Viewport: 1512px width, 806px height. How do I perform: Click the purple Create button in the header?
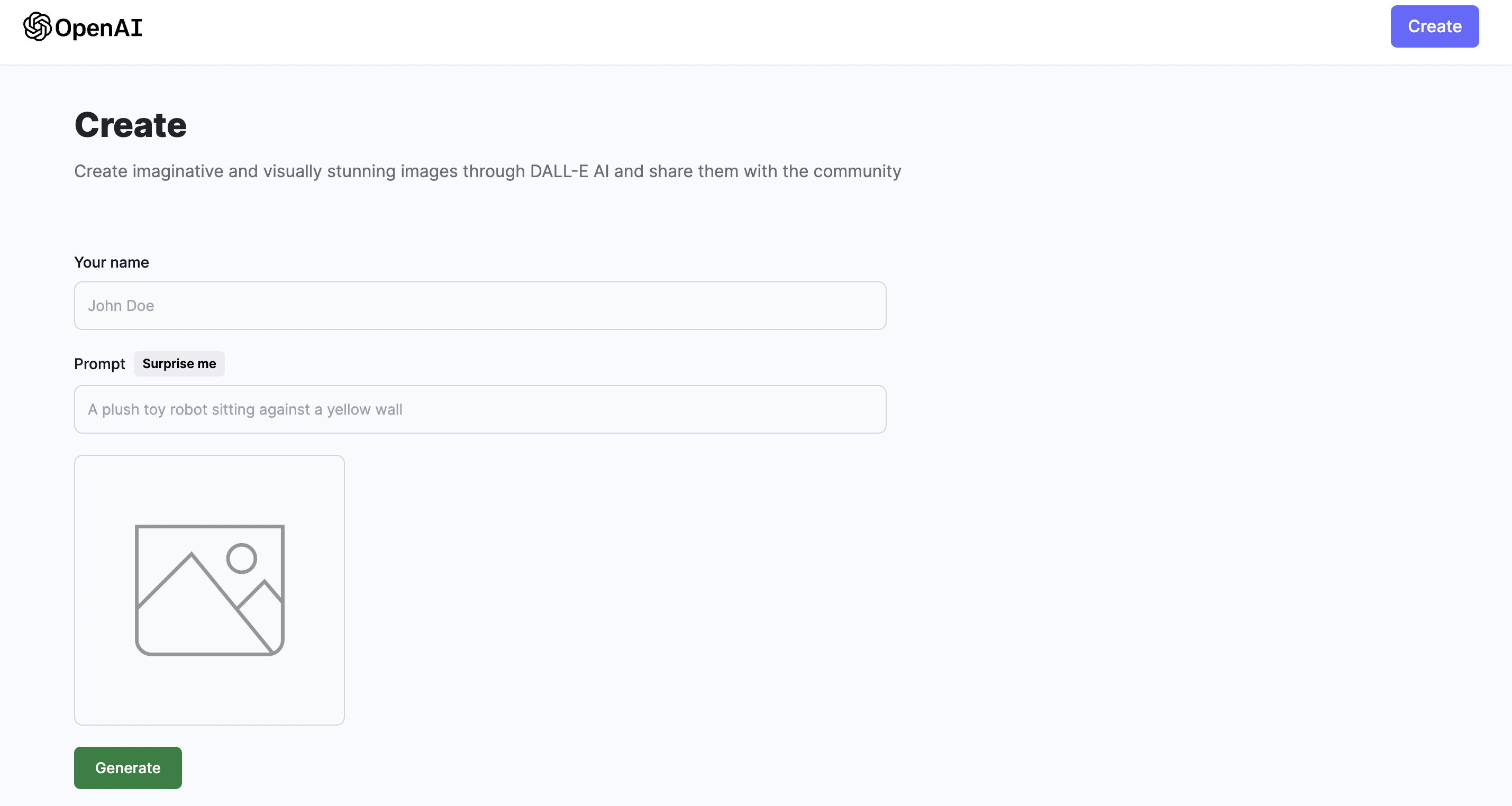[1434, 26]
